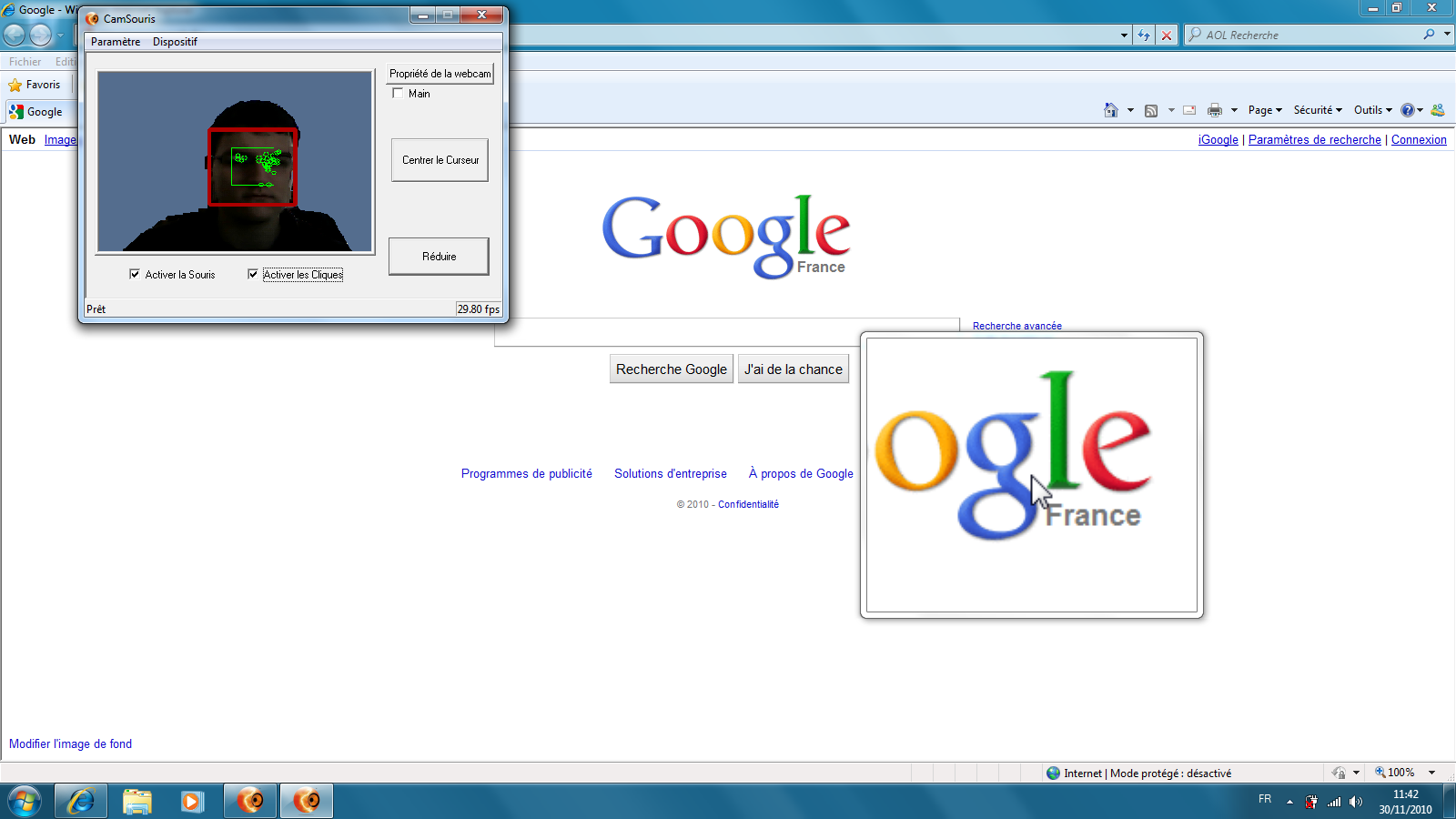
Task: Click the IE Forward arrow button
Action: click(x=41, y=35)
